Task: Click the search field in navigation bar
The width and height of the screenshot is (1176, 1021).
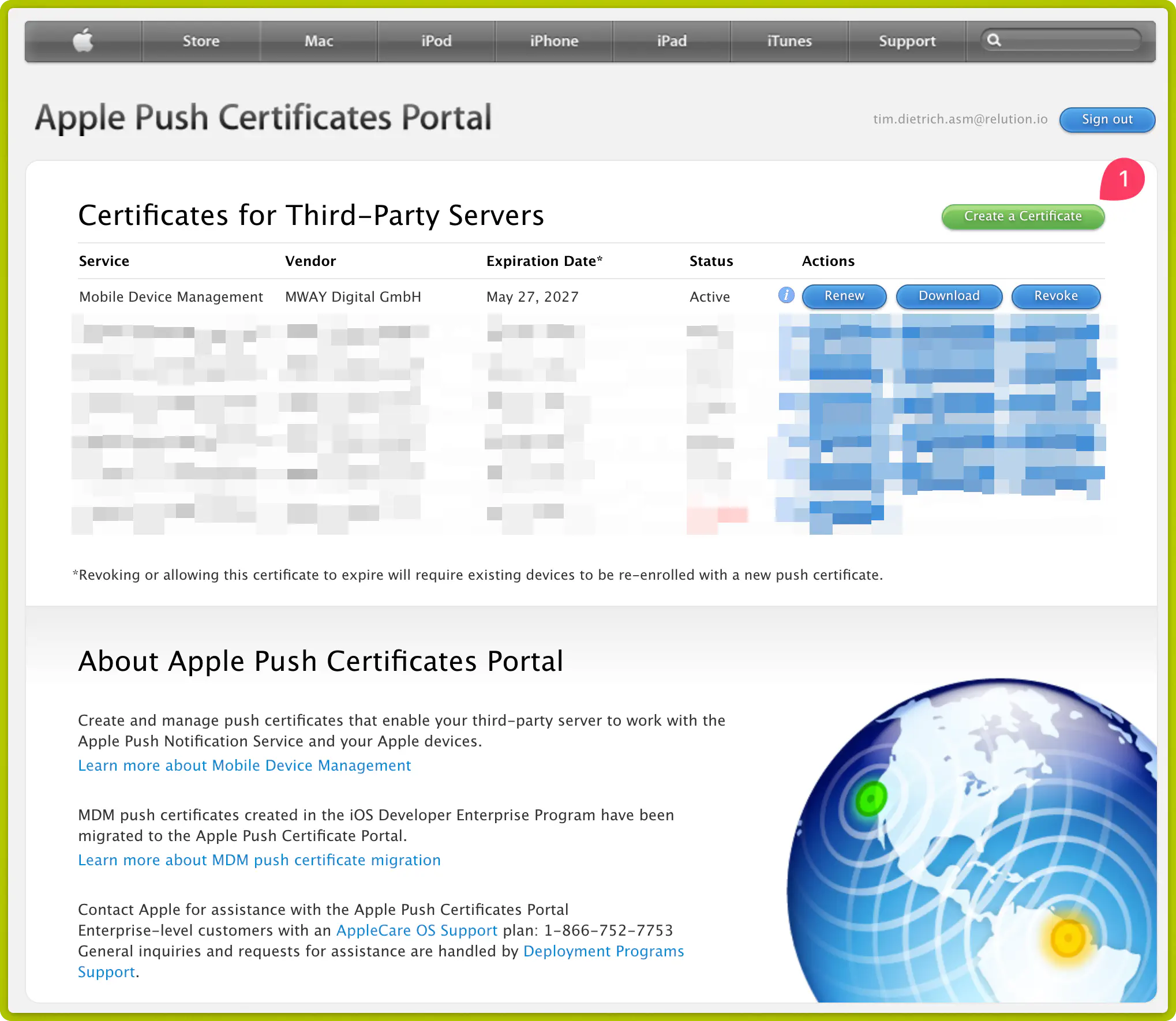Action: [x=1061, y=40]
